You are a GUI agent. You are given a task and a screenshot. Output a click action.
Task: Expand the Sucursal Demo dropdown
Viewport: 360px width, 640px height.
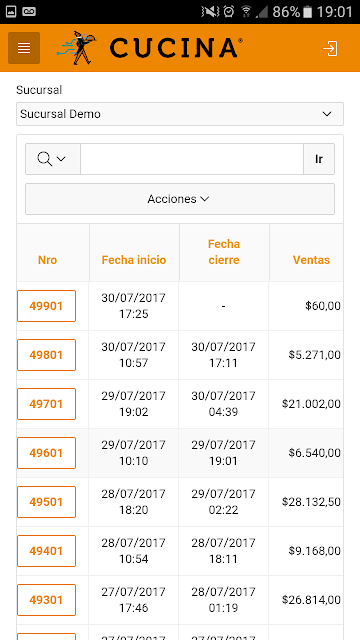(x=180, y=114)
